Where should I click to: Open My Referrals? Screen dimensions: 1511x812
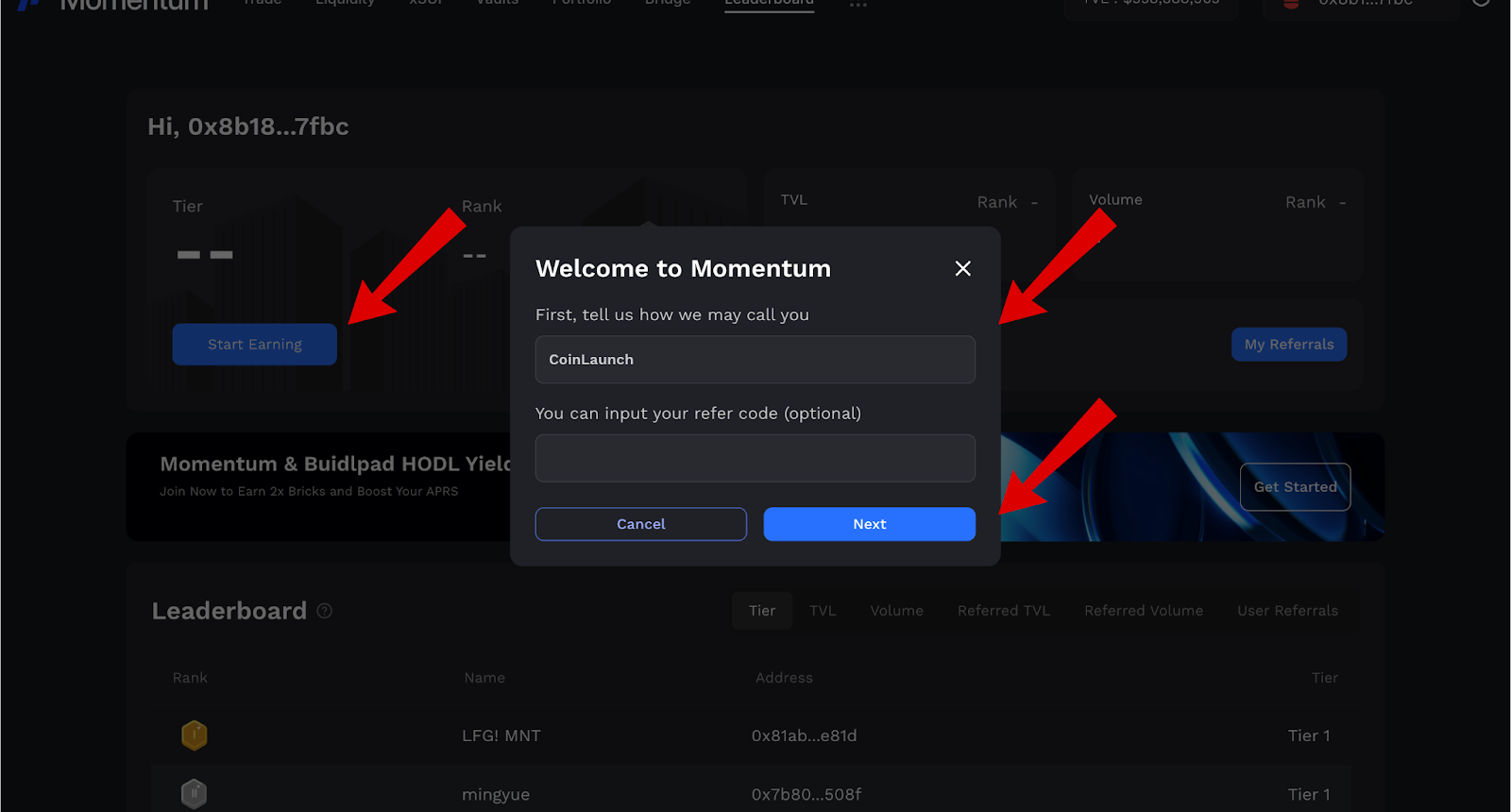pos(1289,345)
